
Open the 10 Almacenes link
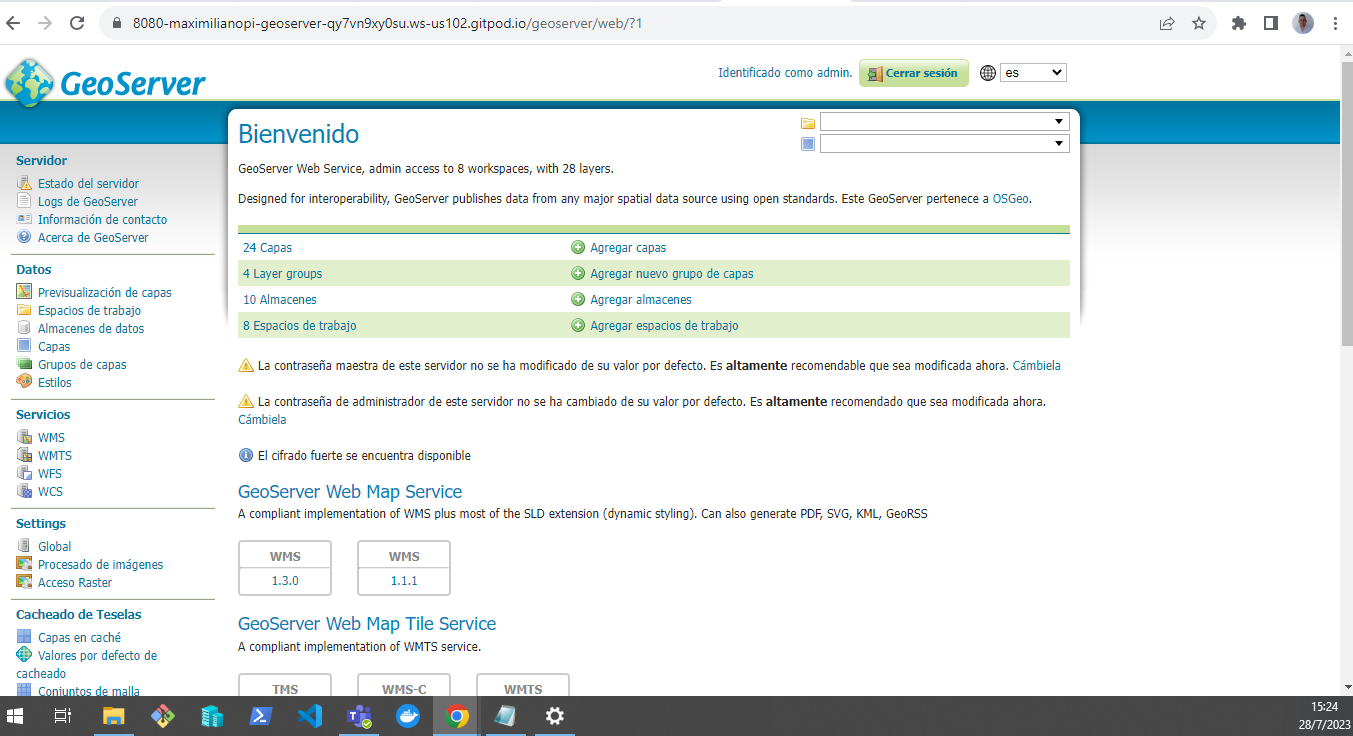280,299
